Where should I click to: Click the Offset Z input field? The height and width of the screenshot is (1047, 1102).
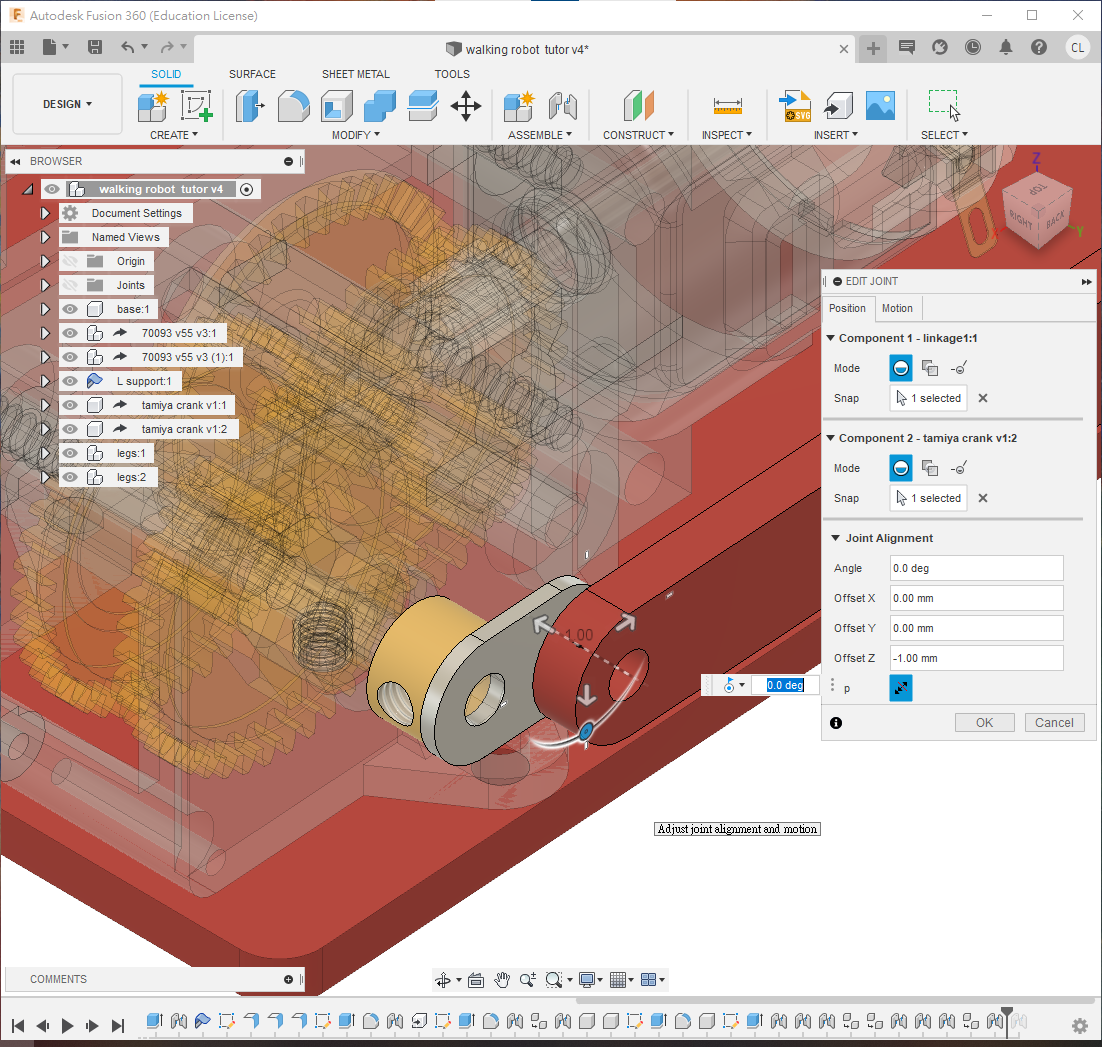point(976,658)
